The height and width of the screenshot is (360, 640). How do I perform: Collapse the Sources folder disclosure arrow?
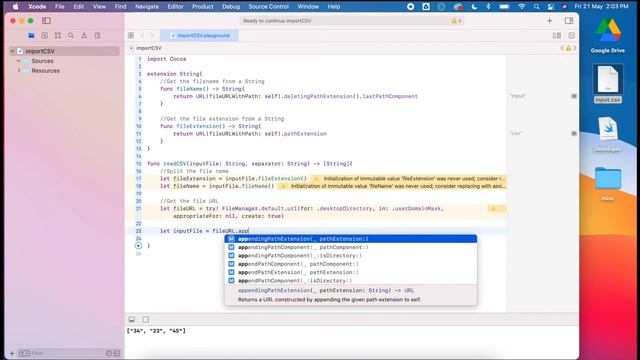pos(19,61)
